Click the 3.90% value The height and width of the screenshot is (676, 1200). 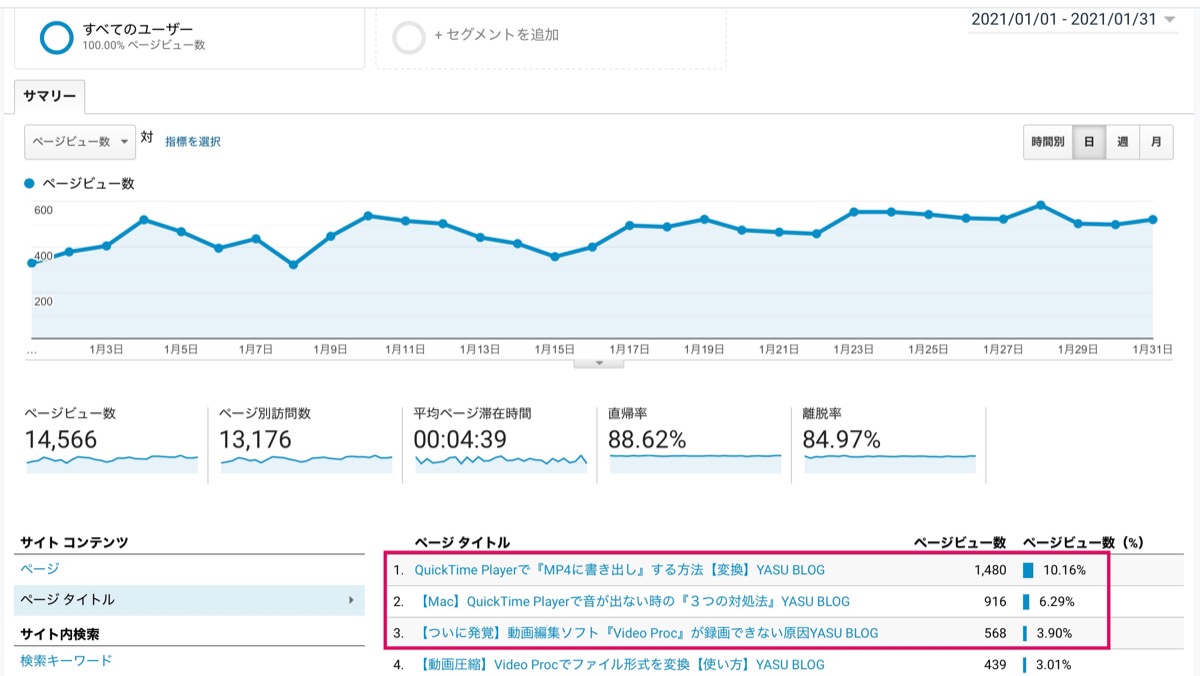[1054, 633]
